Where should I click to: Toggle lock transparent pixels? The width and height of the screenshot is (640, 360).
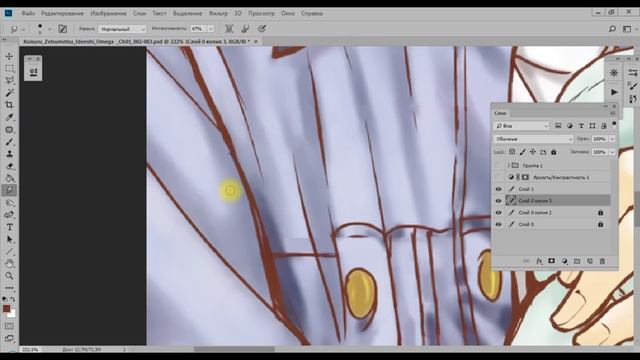(x=512, y=152)
